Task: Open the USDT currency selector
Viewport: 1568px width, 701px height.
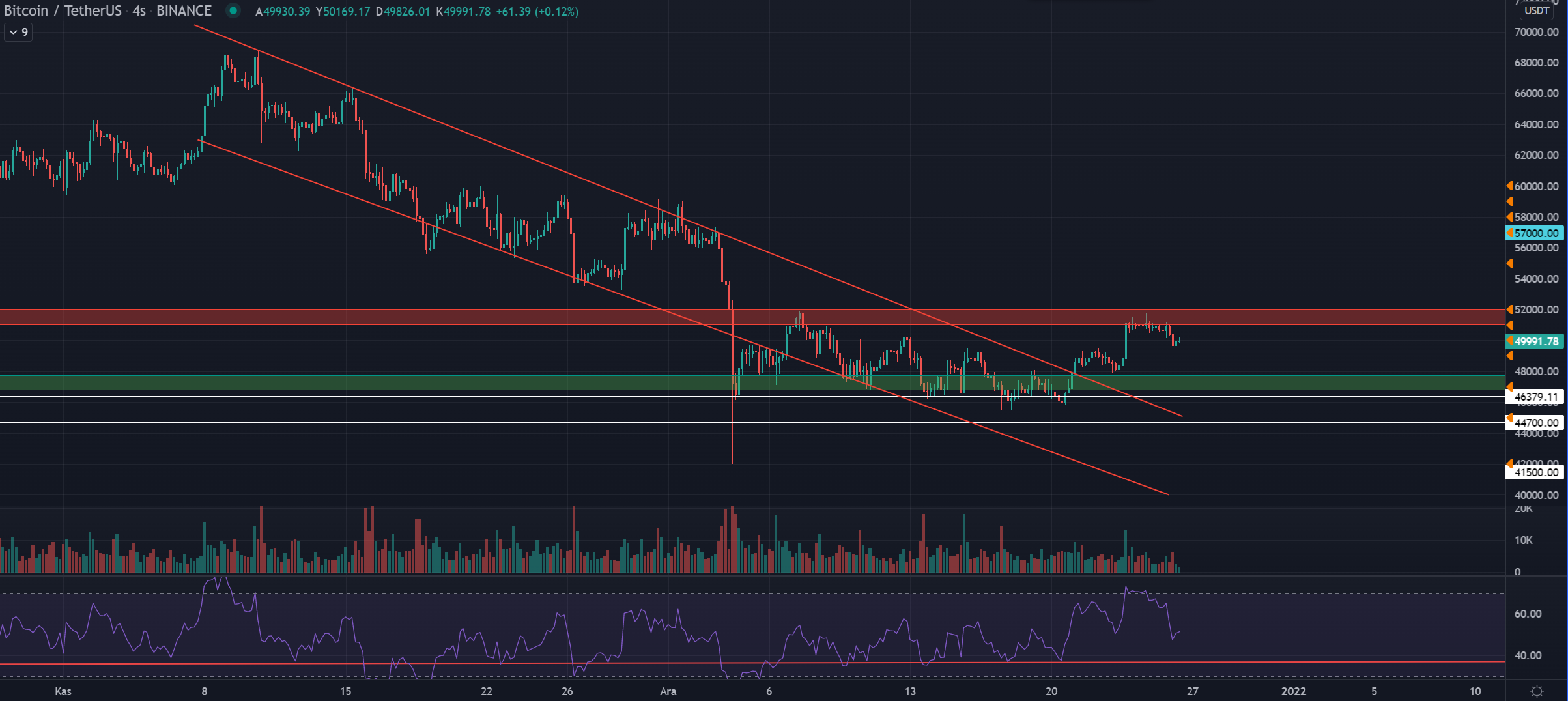Action: pyautogui.click(x=1536, y=10)
